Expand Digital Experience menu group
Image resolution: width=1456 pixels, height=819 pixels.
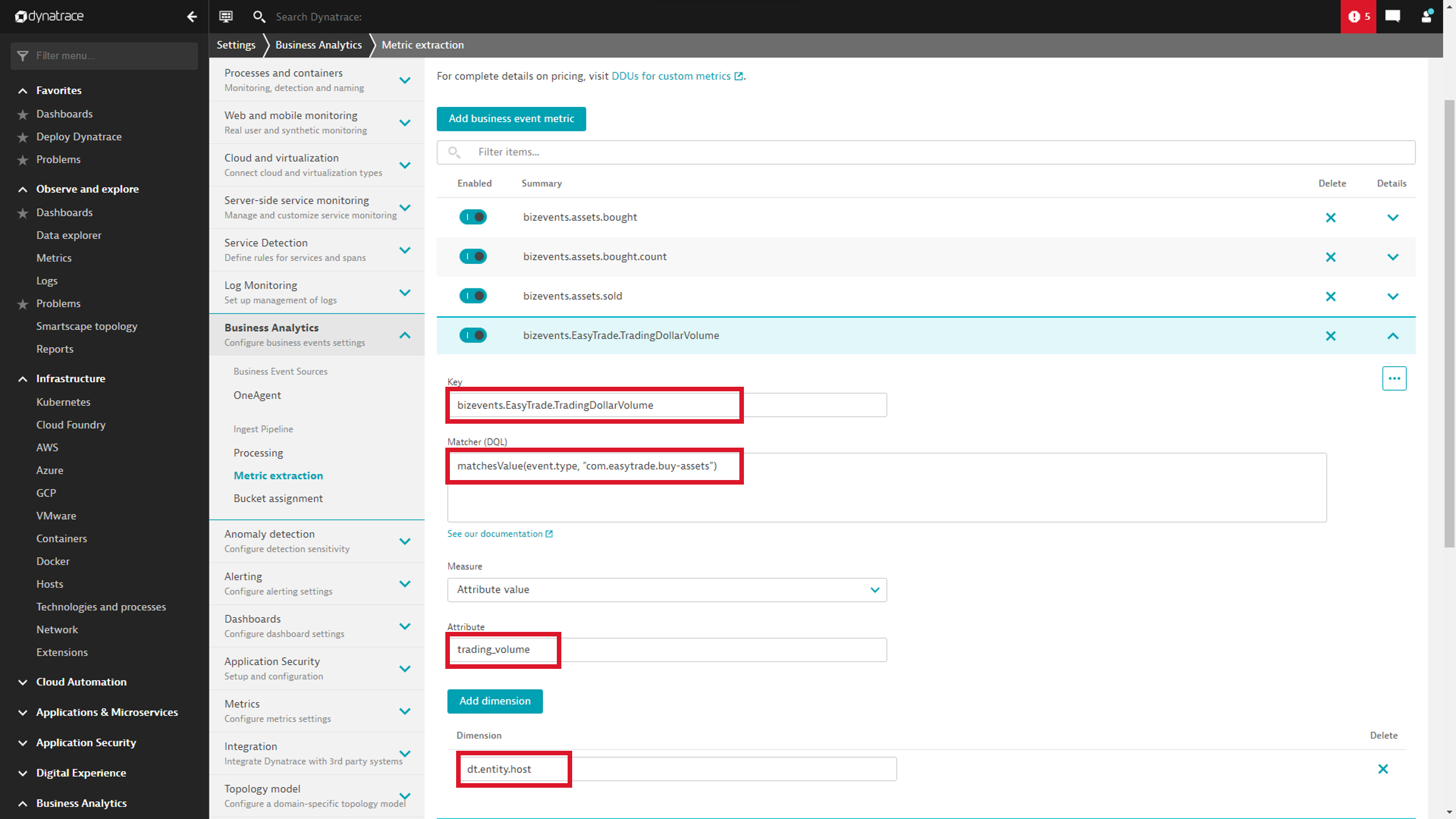point(81,773)
